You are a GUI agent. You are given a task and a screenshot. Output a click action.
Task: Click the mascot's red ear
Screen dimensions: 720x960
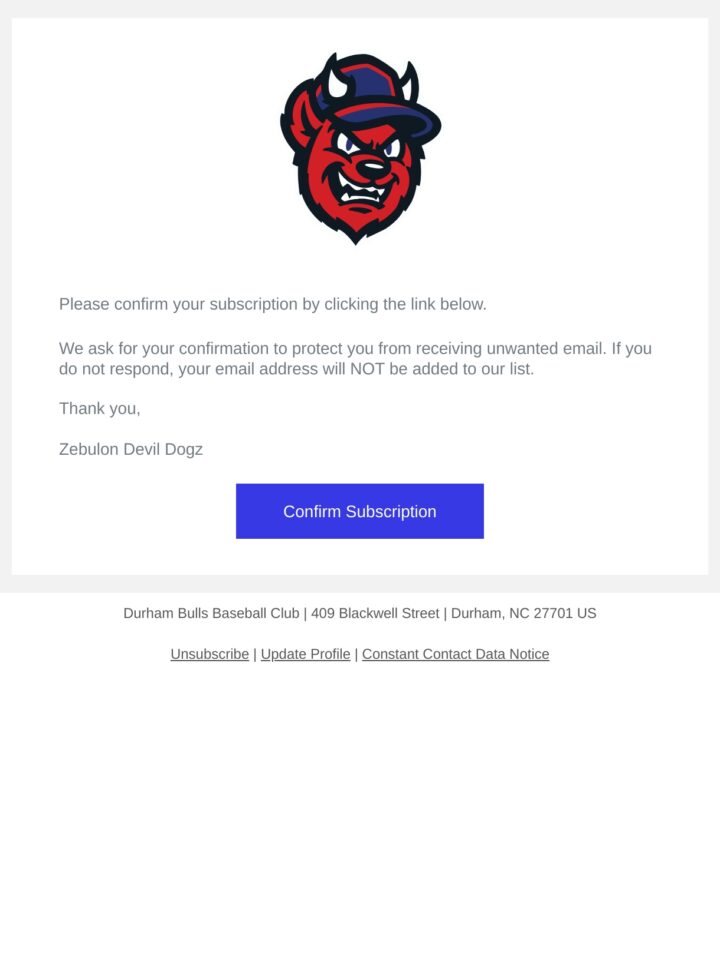coord(301,119)
